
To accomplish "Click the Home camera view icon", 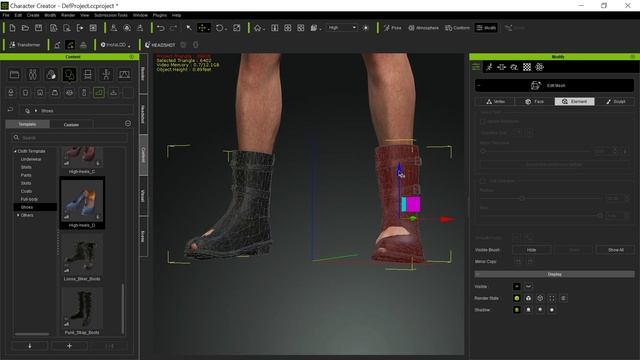I will [x=258, y=28].
